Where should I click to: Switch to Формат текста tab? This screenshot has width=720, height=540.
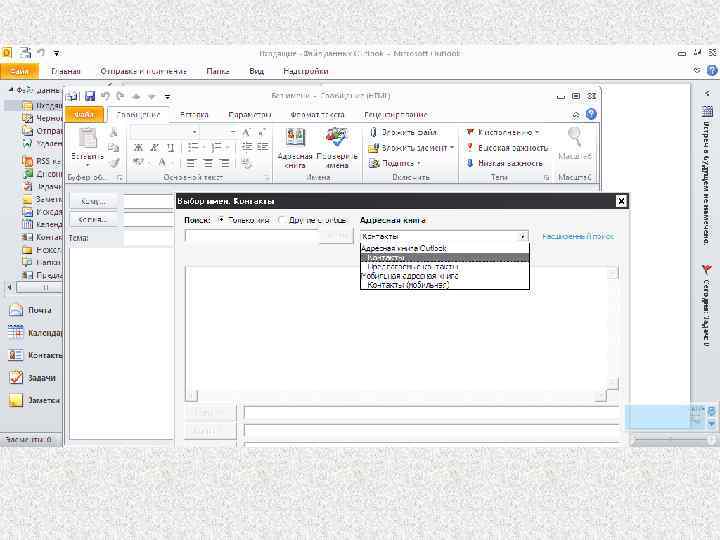click(x=317, y=115)
